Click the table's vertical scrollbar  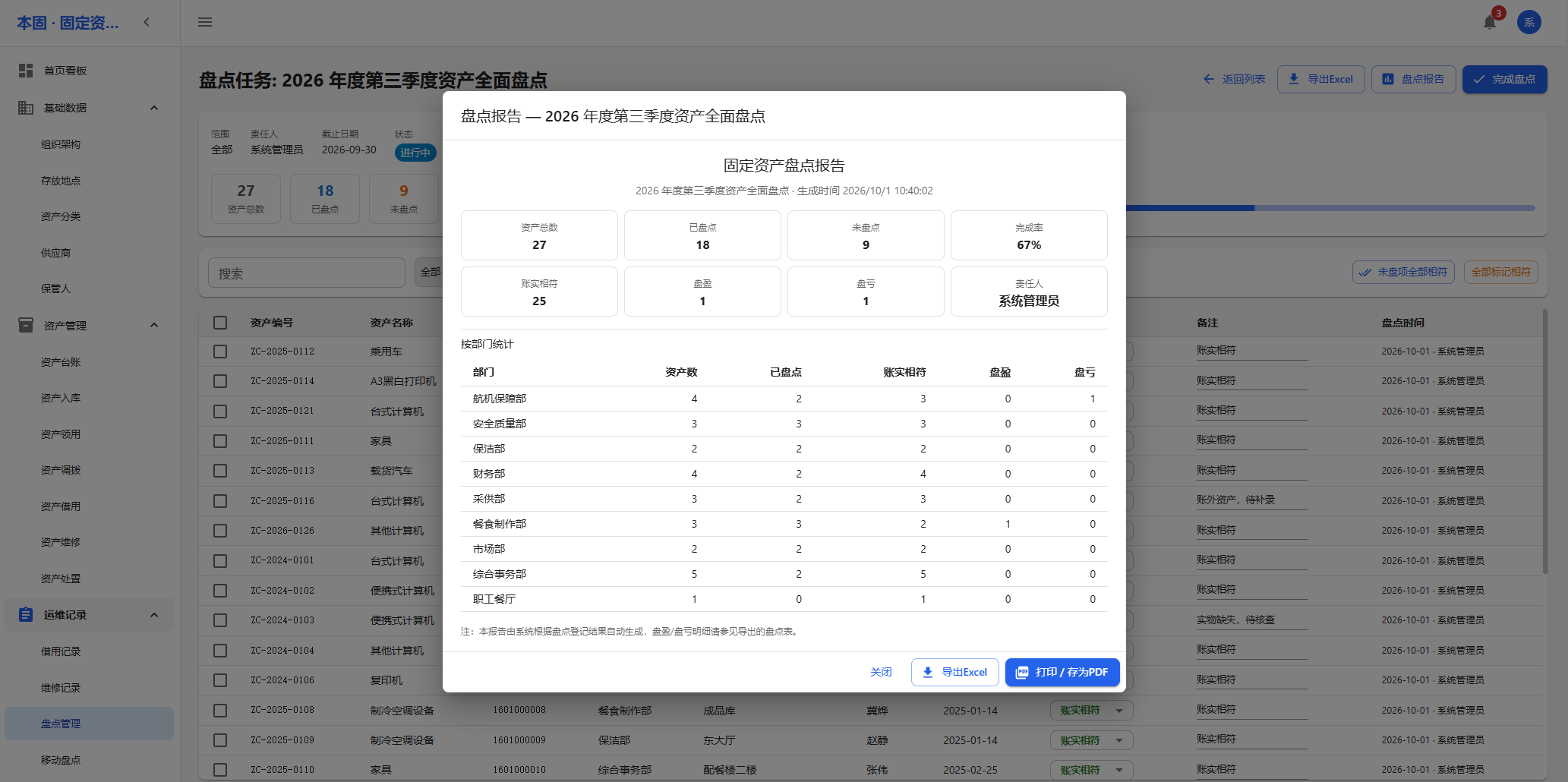coord(1544,440)
